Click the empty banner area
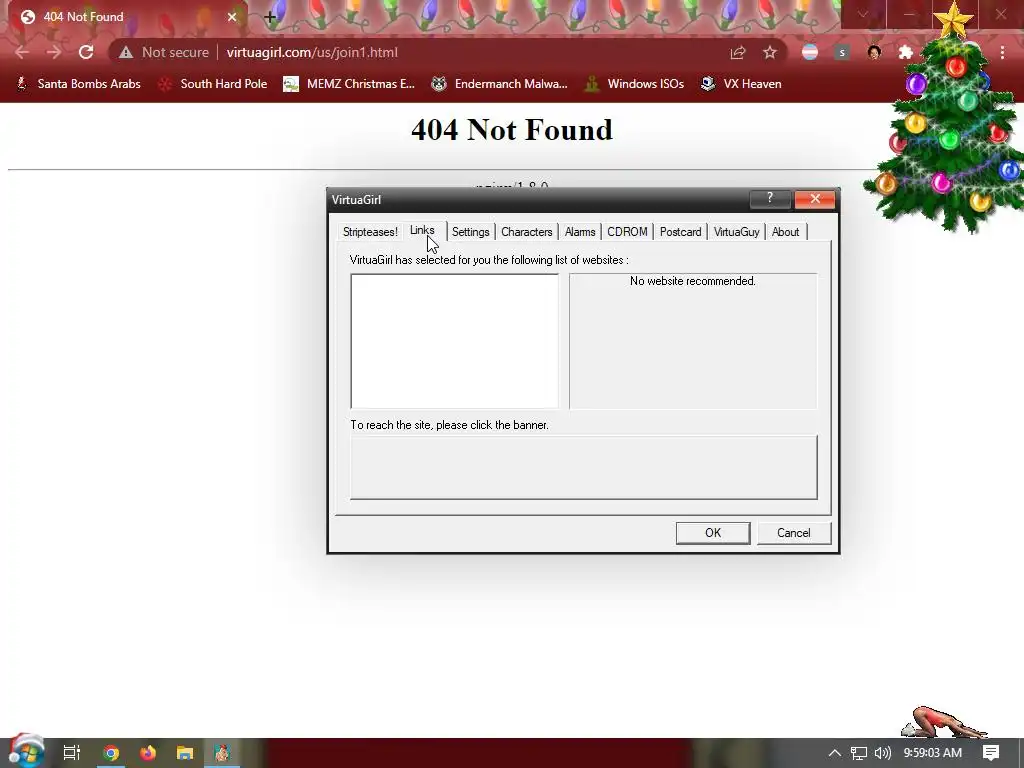The height and width of the screenshot is (768, 1024). pyautogui.click(x=584, y=468)
